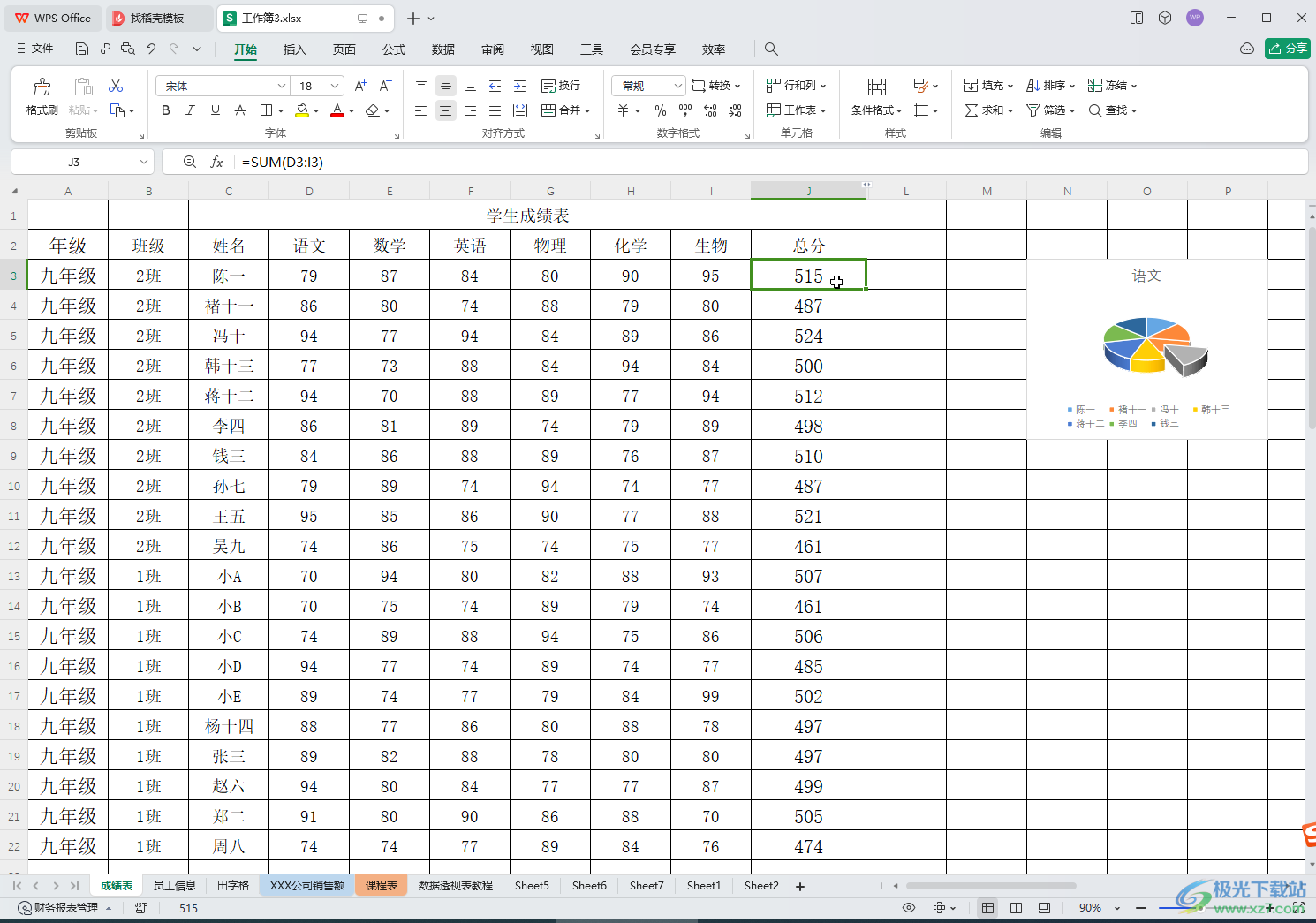The image size is (1316, 923).
Task: Click the align right icon
Action: click(471, 110)
